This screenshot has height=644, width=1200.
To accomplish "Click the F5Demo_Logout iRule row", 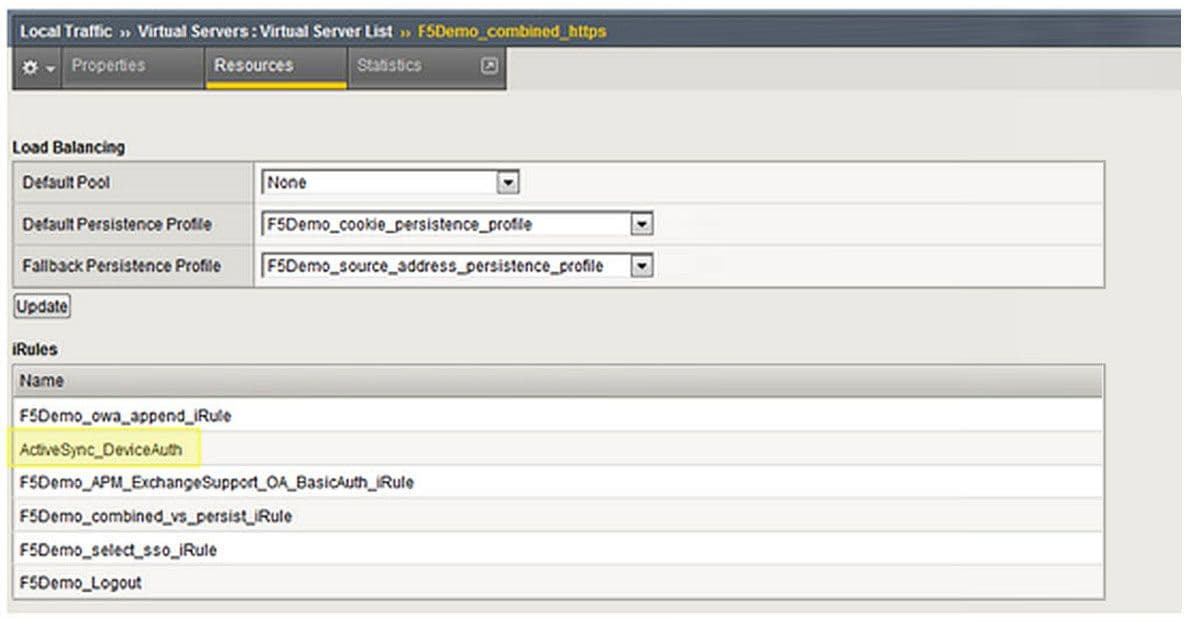I will coord(80,583).
